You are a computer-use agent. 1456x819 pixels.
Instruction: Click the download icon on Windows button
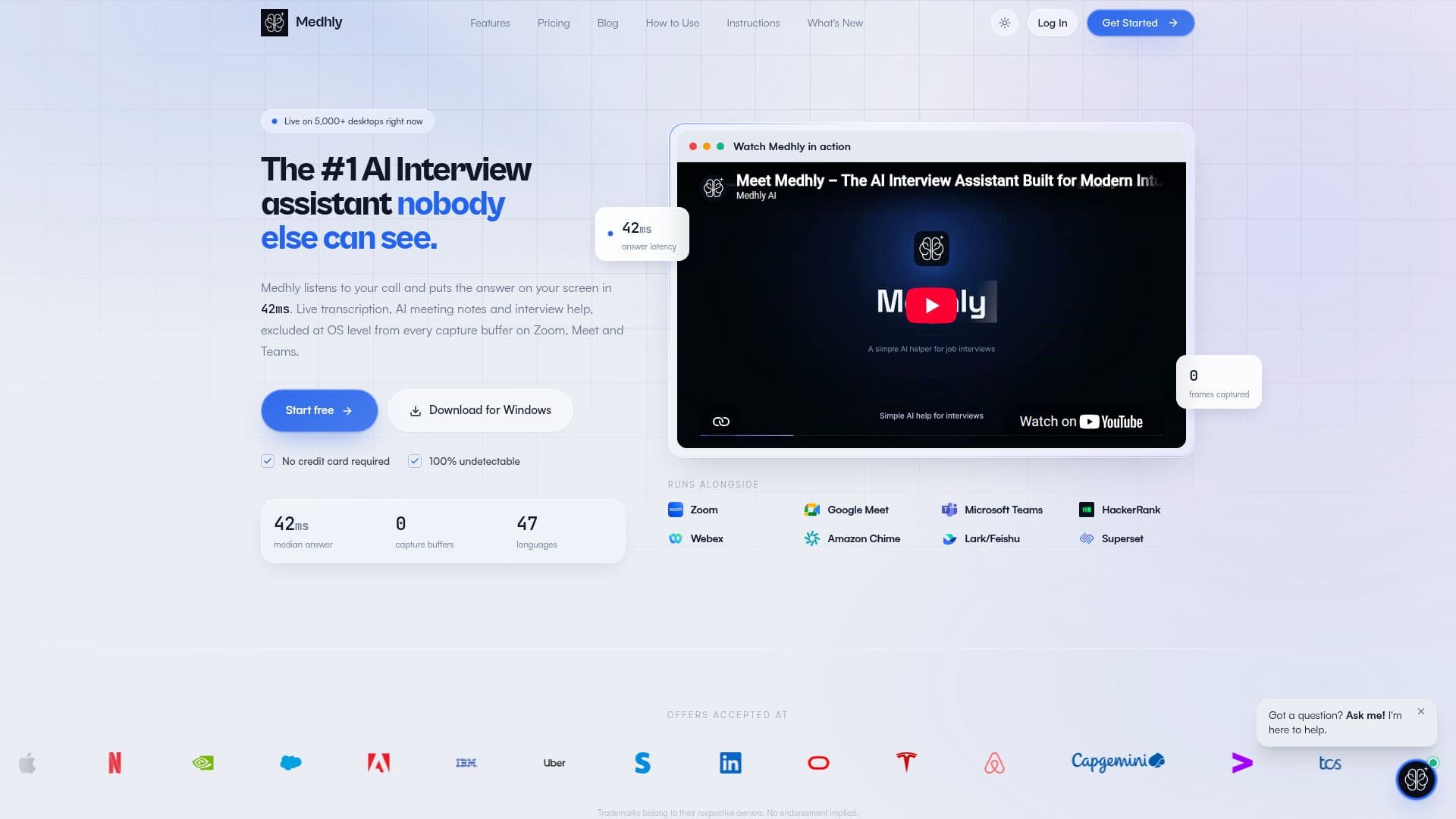click(x=416, y=411)
